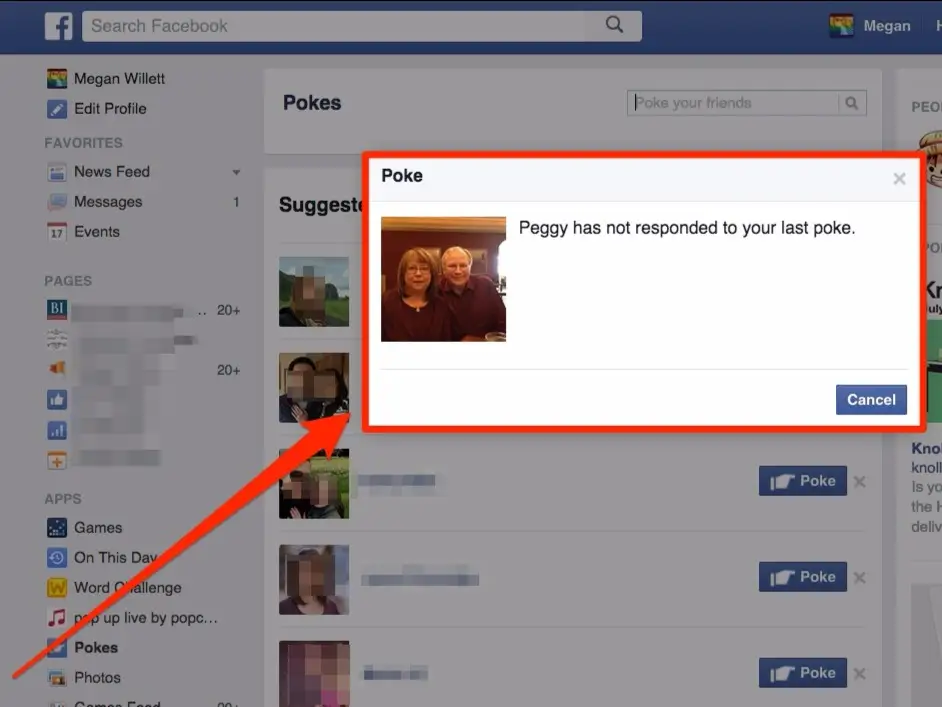Open the Megan Willett profile link
This screenshot has height=707, width=942.
click(x=119, y=79)
